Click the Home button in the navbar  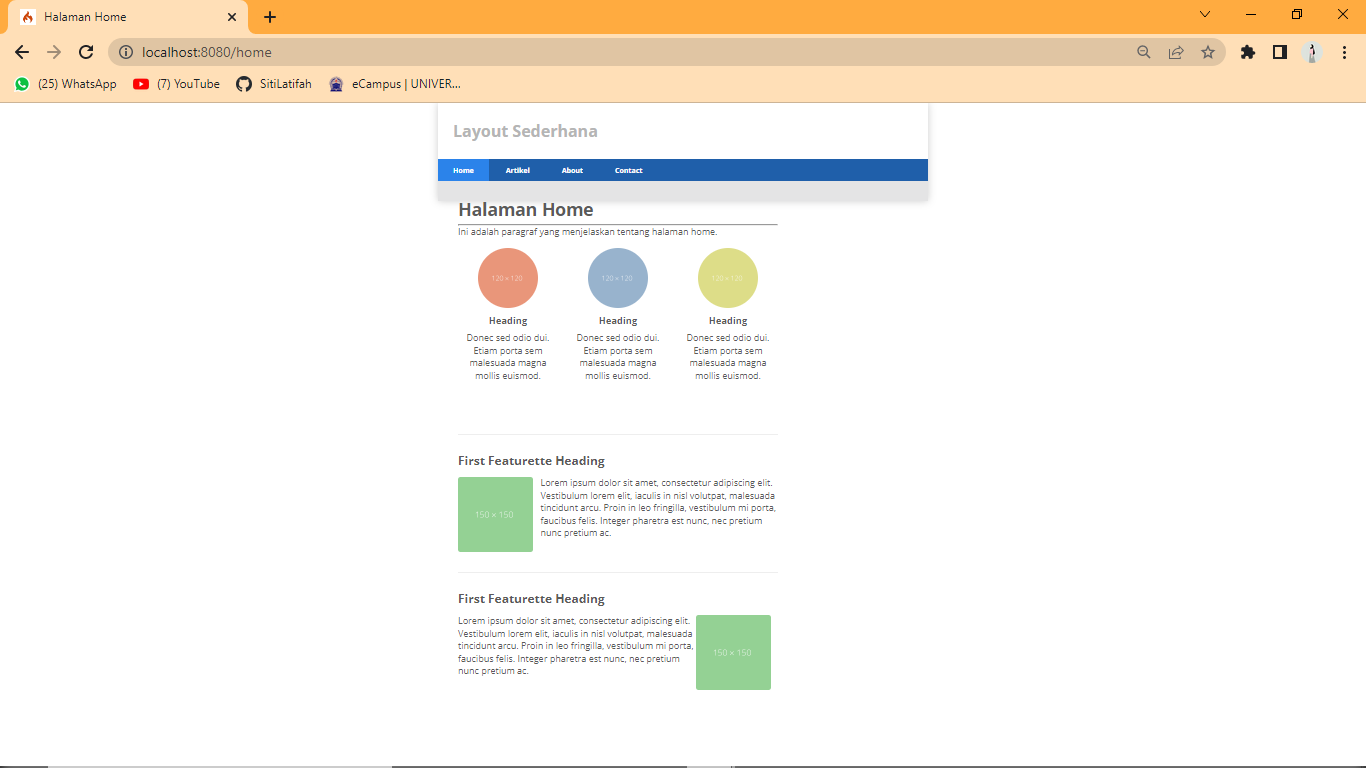click(462, 170)
